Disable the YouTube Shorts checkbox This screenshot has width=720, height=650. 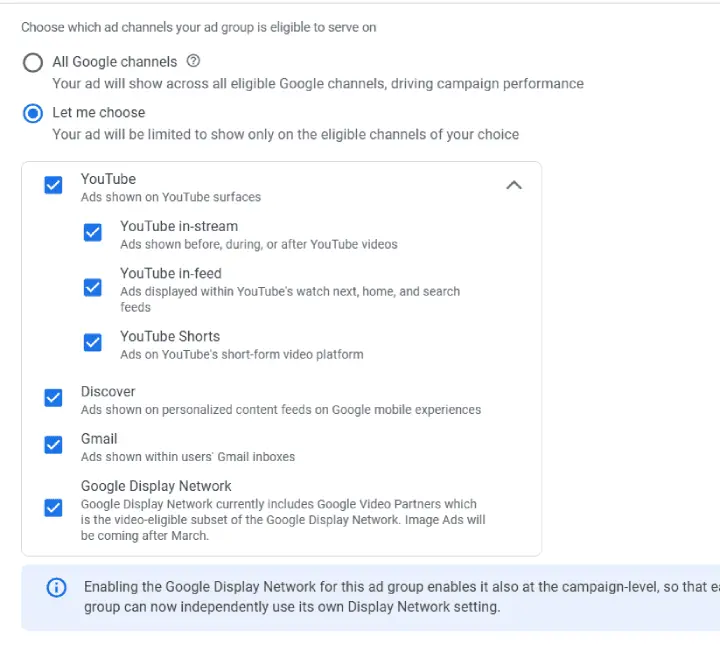(x=93, y=342)
